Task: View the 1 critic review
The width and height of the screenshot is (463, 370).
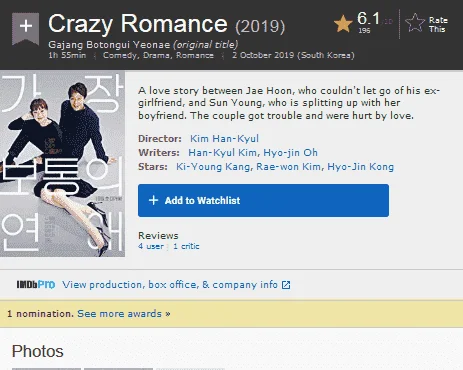Action: coord(186,246)
